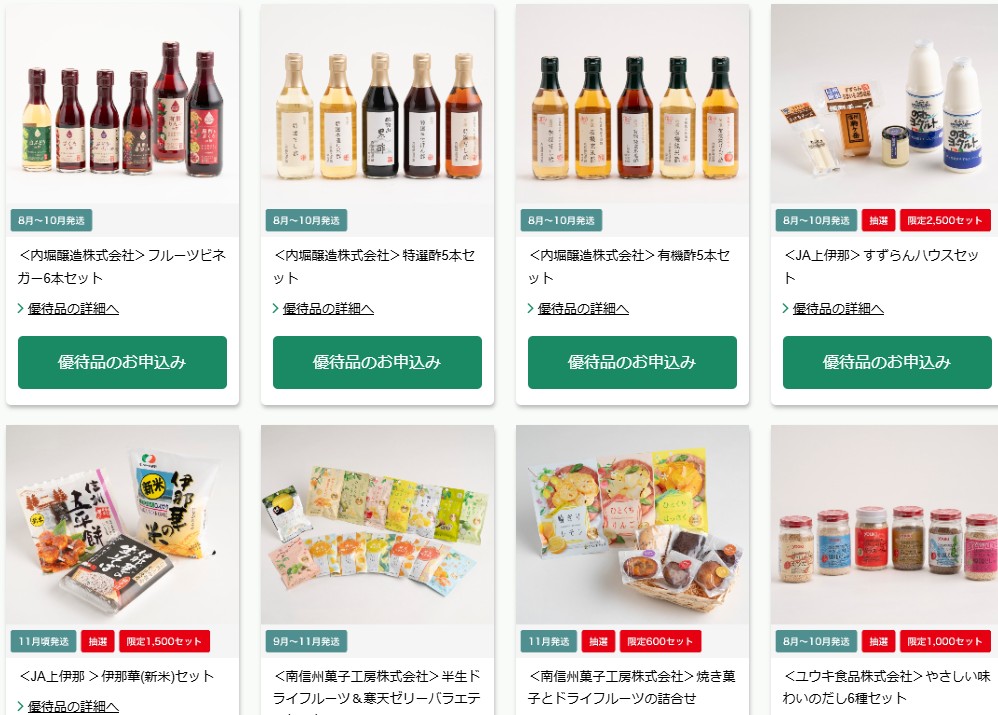
Task: Click the six dashi jars photo
Action: pyautogui.click(x=884, y=525)
